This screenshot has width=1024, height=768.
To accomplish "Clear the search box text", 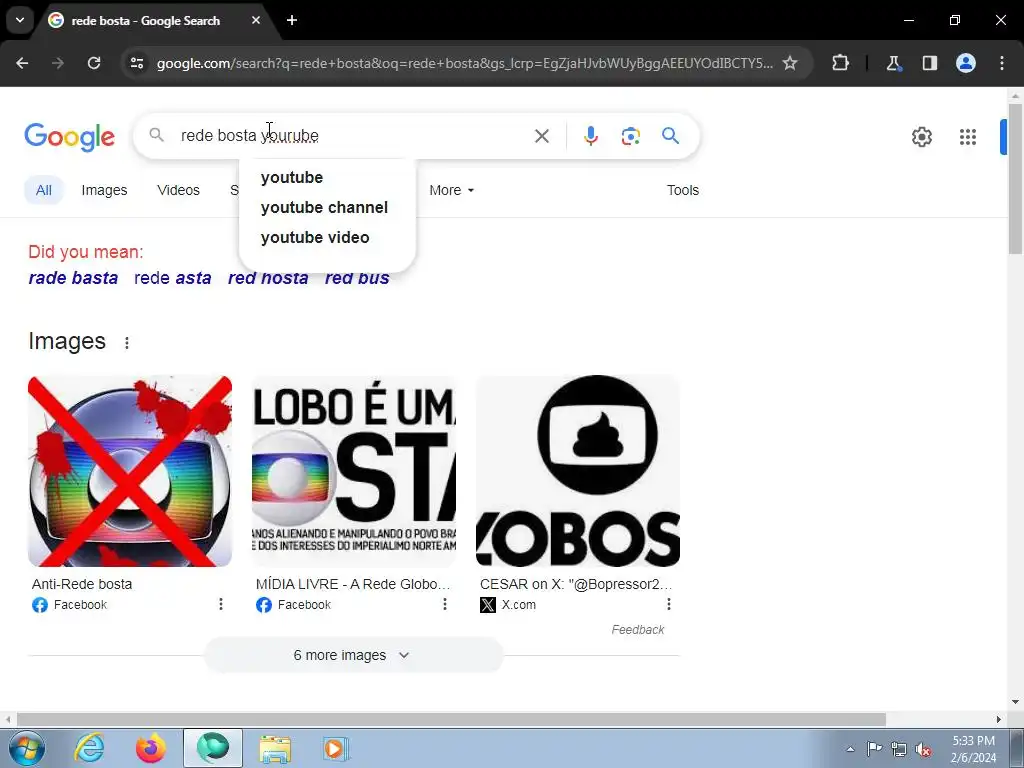I will click(542, 136).
